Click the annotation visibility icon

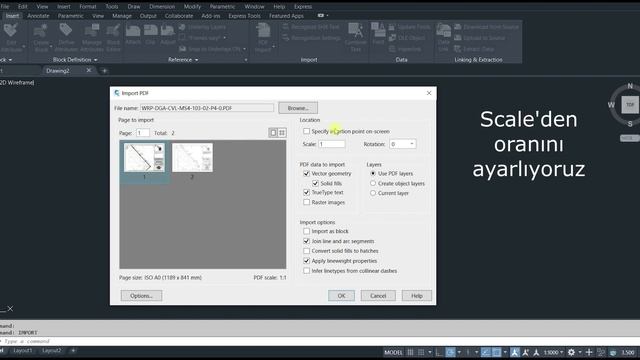[x=515, y=352]
